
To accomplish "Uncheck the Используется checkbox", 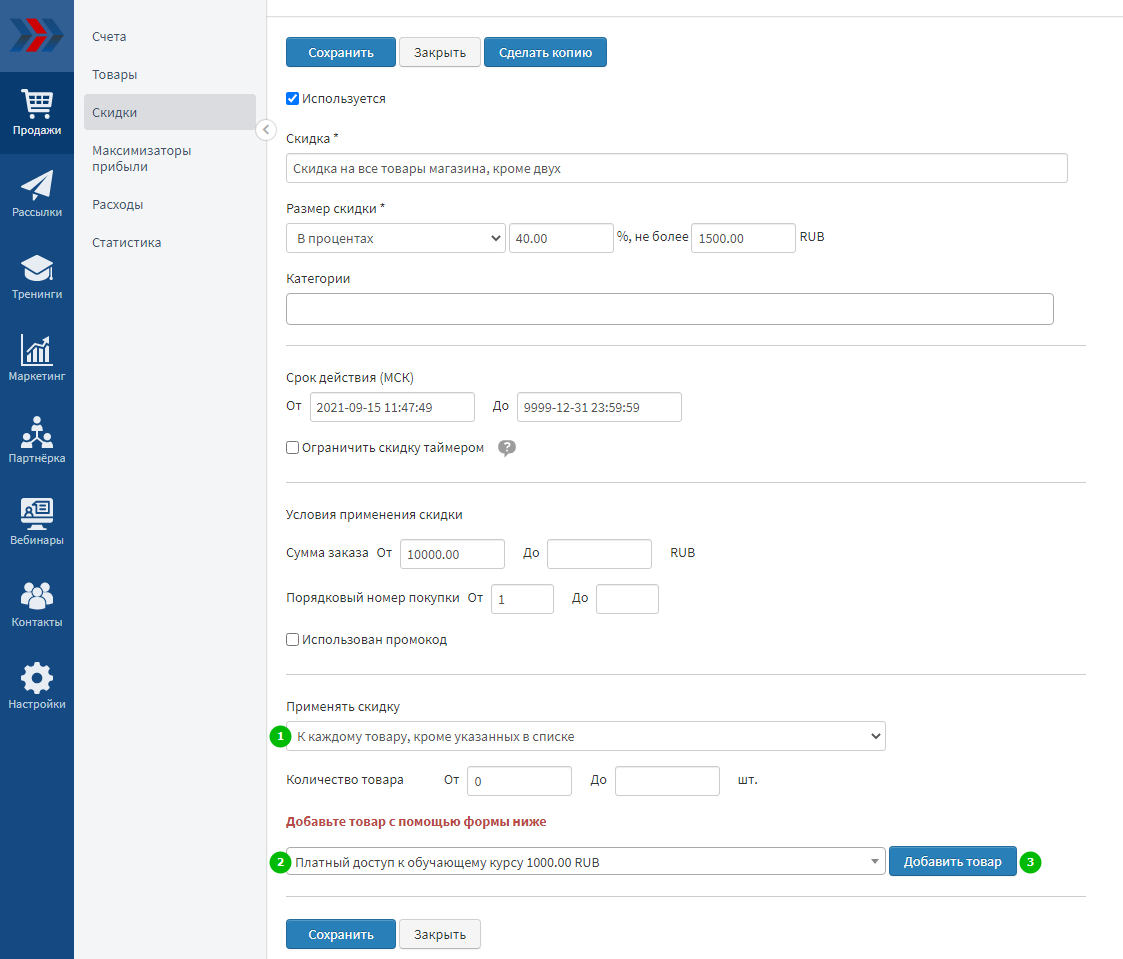I will 293,99.
